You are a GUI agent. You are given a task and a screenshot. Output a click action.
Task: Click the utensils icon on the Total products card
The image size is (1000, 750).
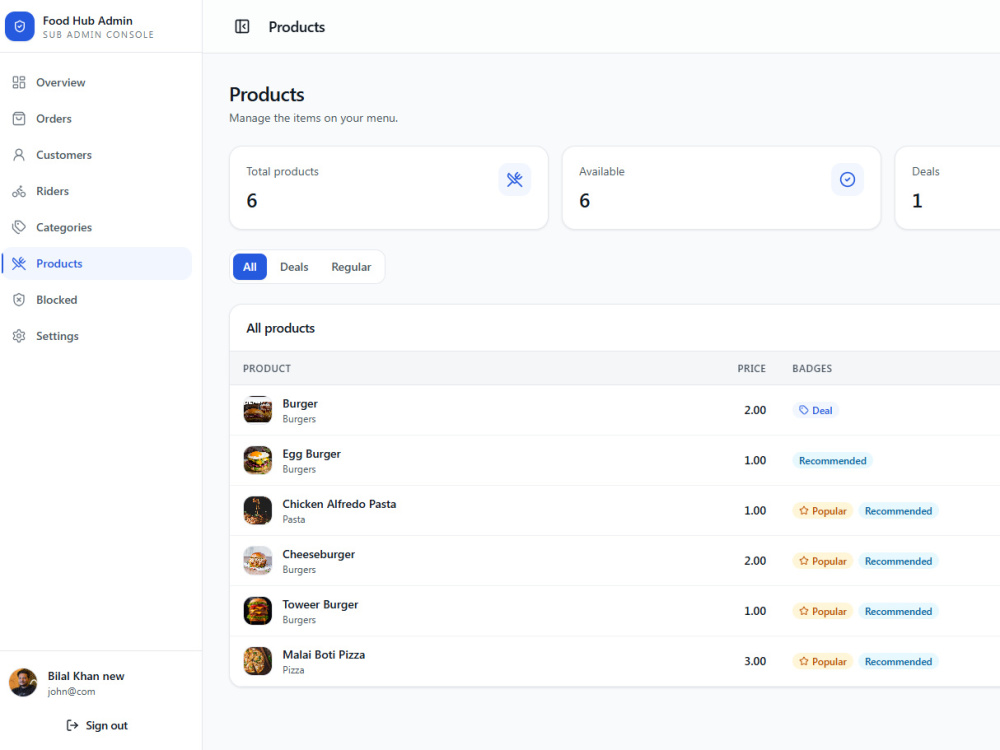(515, 180)
